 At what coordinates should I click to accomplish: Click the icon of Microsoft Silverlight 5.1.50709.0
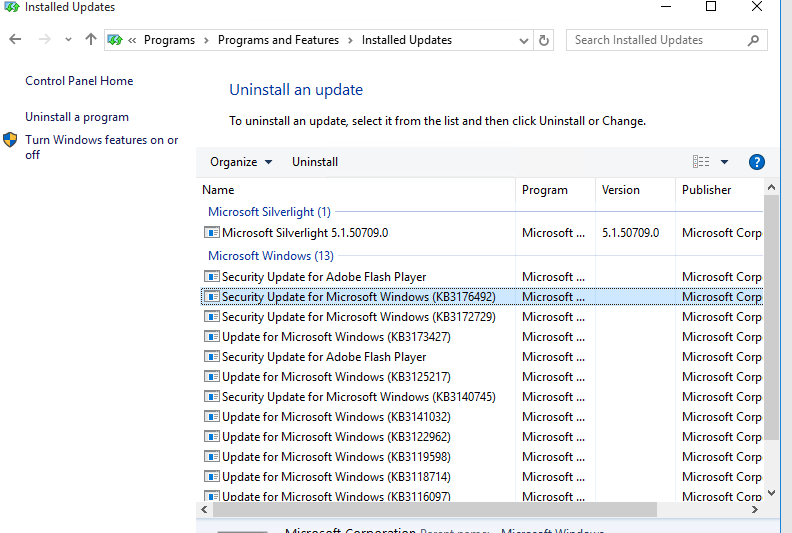pos(211,232)
